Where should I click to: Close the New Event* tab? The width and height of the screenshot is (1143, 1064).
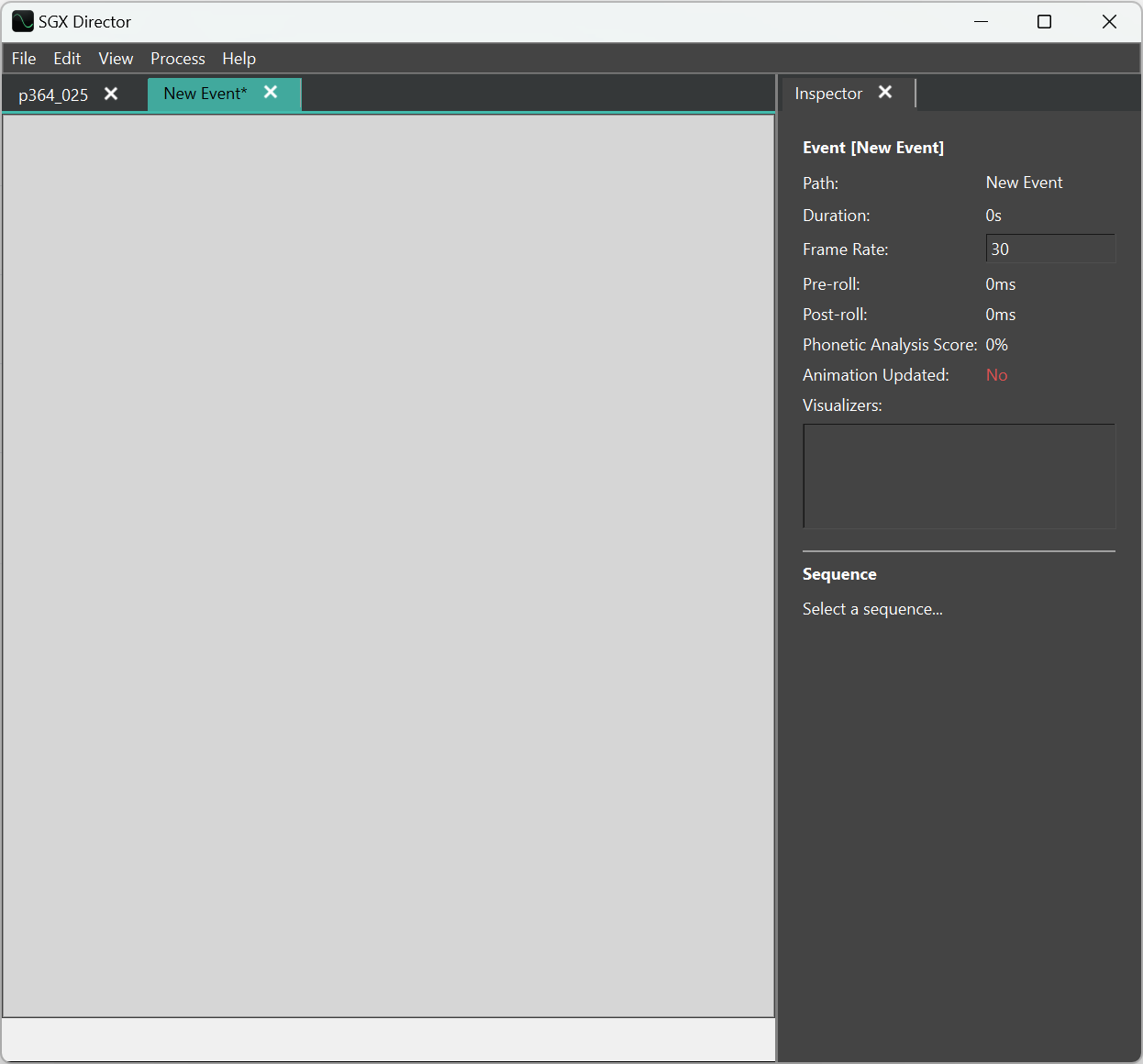click(271, 93)
